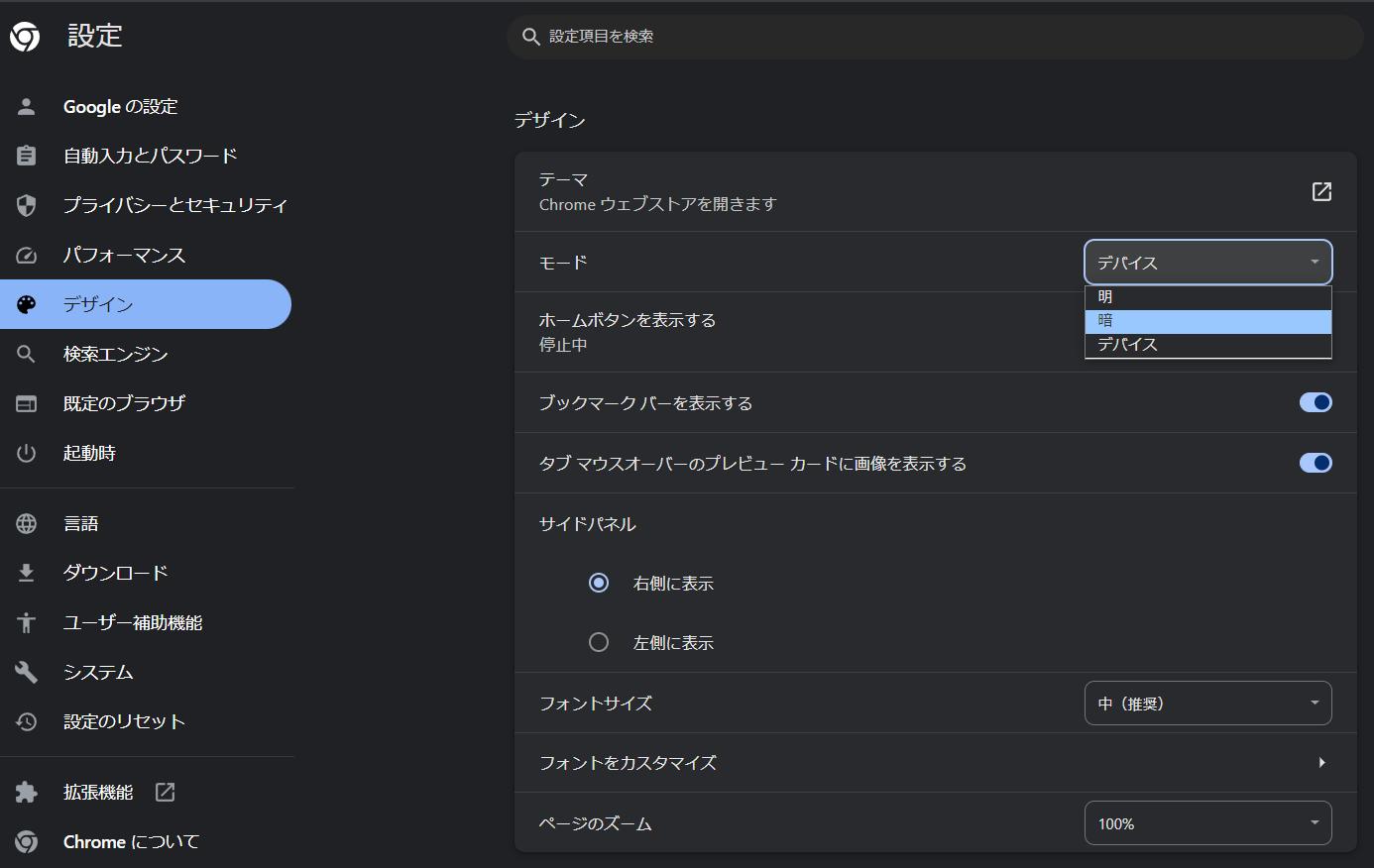This screenshot has height=868, width=1374.
Task: Click the clipboard icon for 自動入力とパスワード
Action: 27,156
